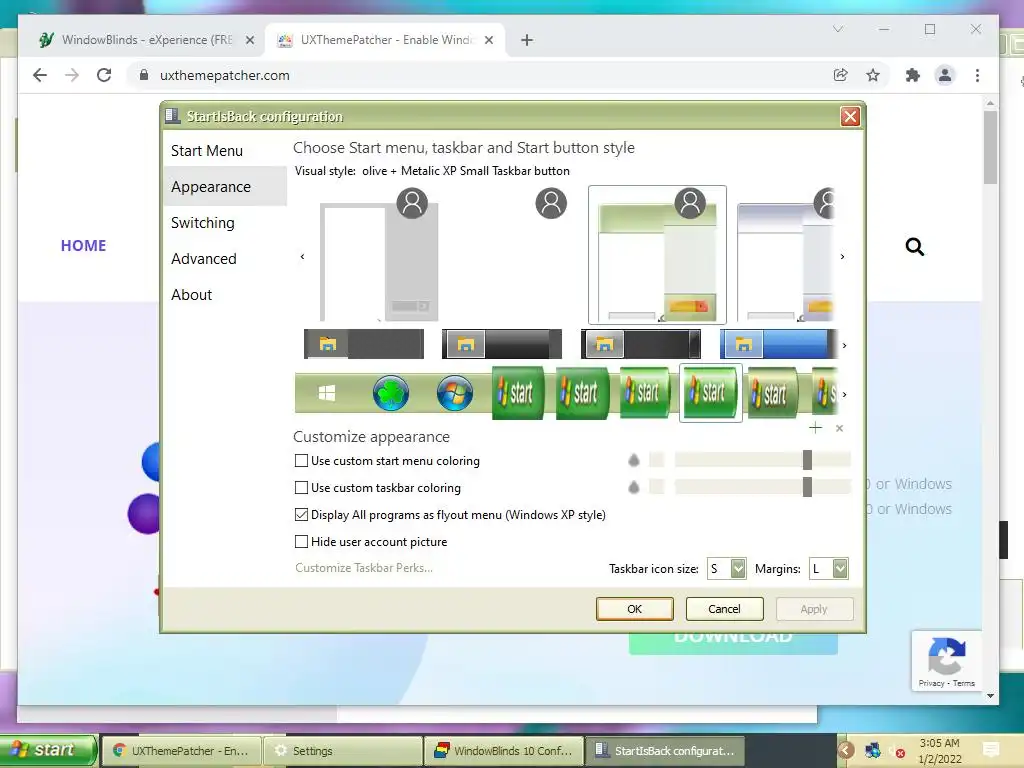Viewport: 1024px width, 768px height.
Task: Close the UXThemePatcher browser tab
Action: click(488, 40)
